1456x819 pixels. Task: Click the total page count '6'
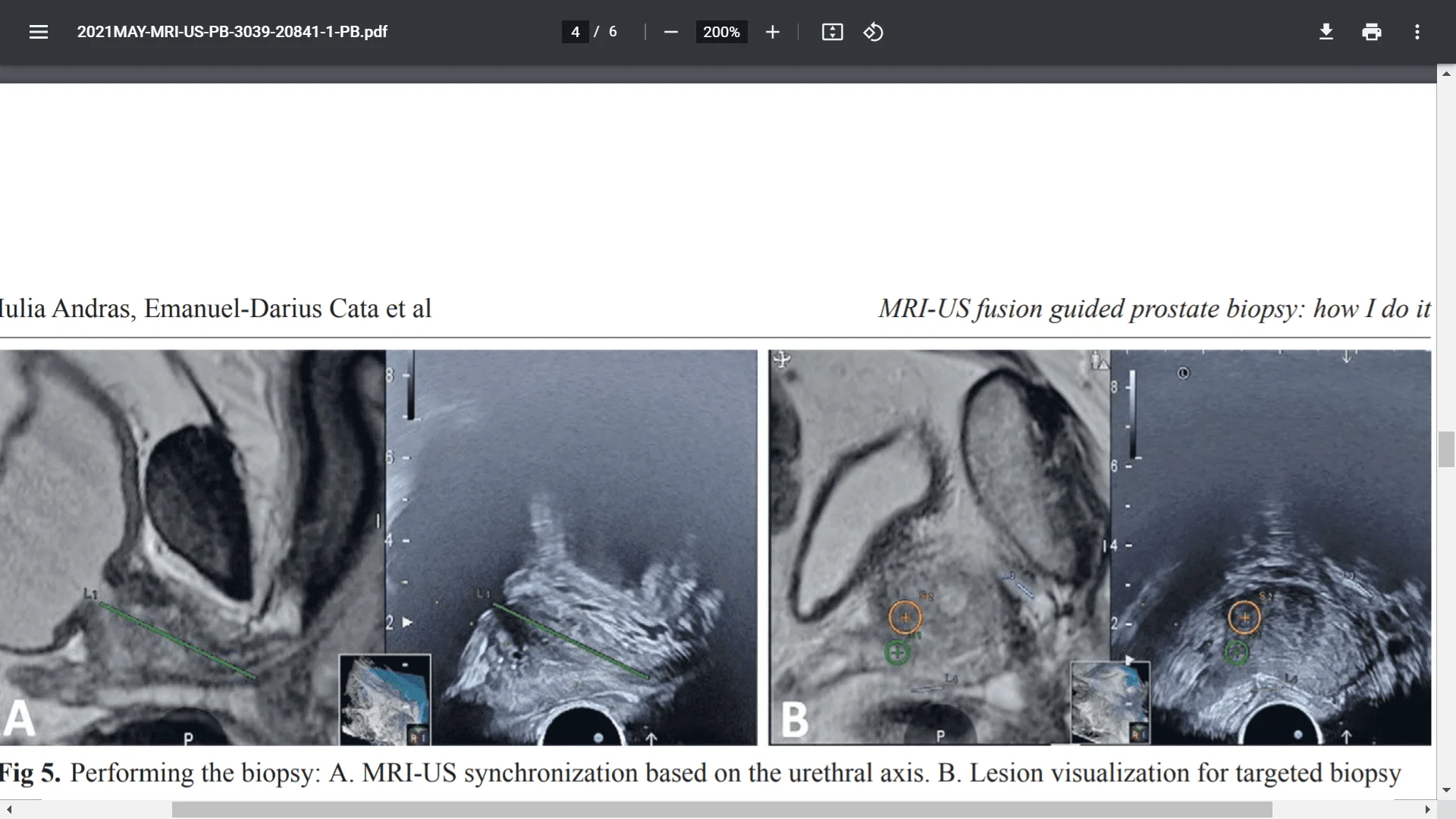point(613,32)
